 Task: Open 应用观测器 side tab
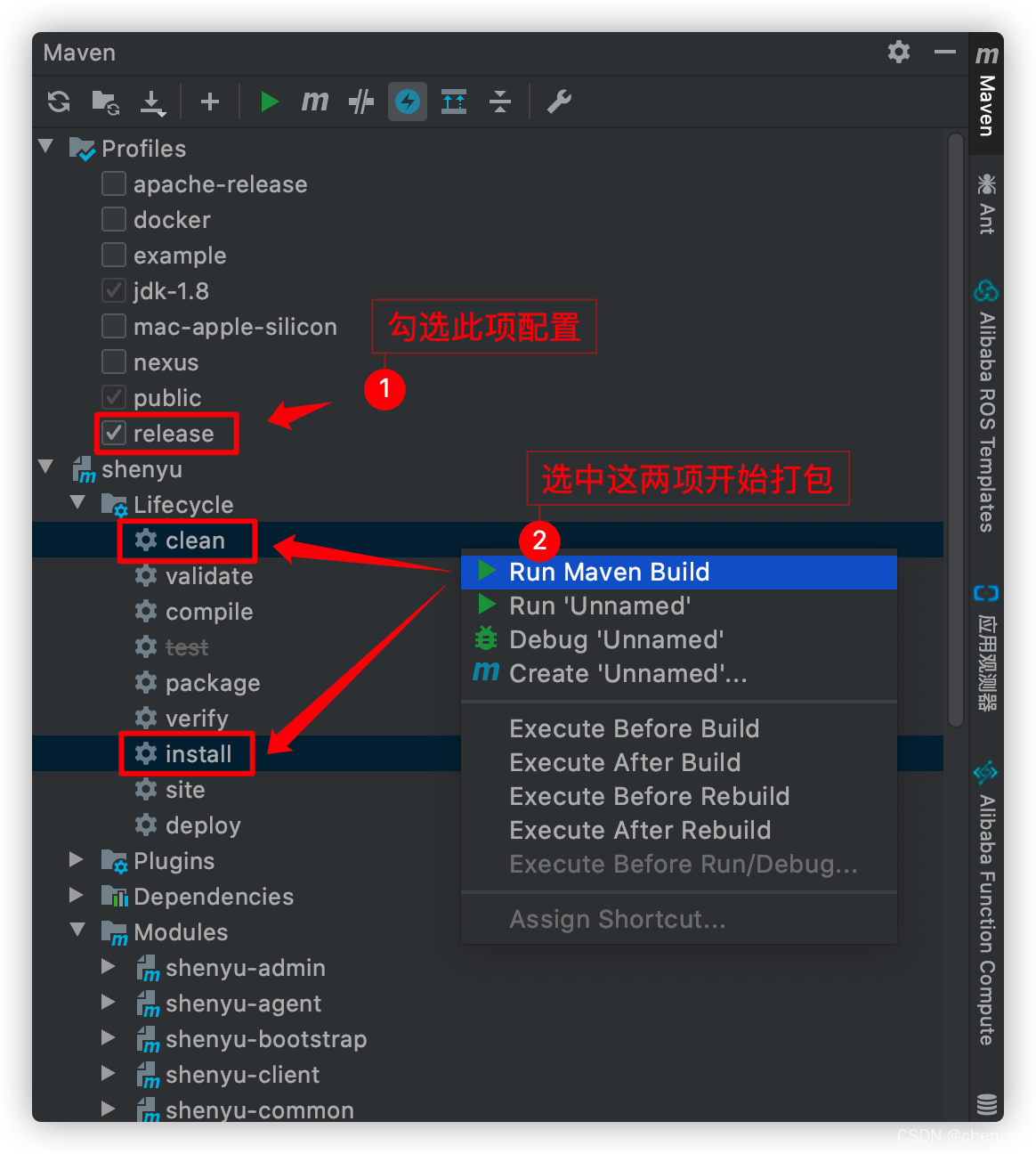(x=986, y=647)
